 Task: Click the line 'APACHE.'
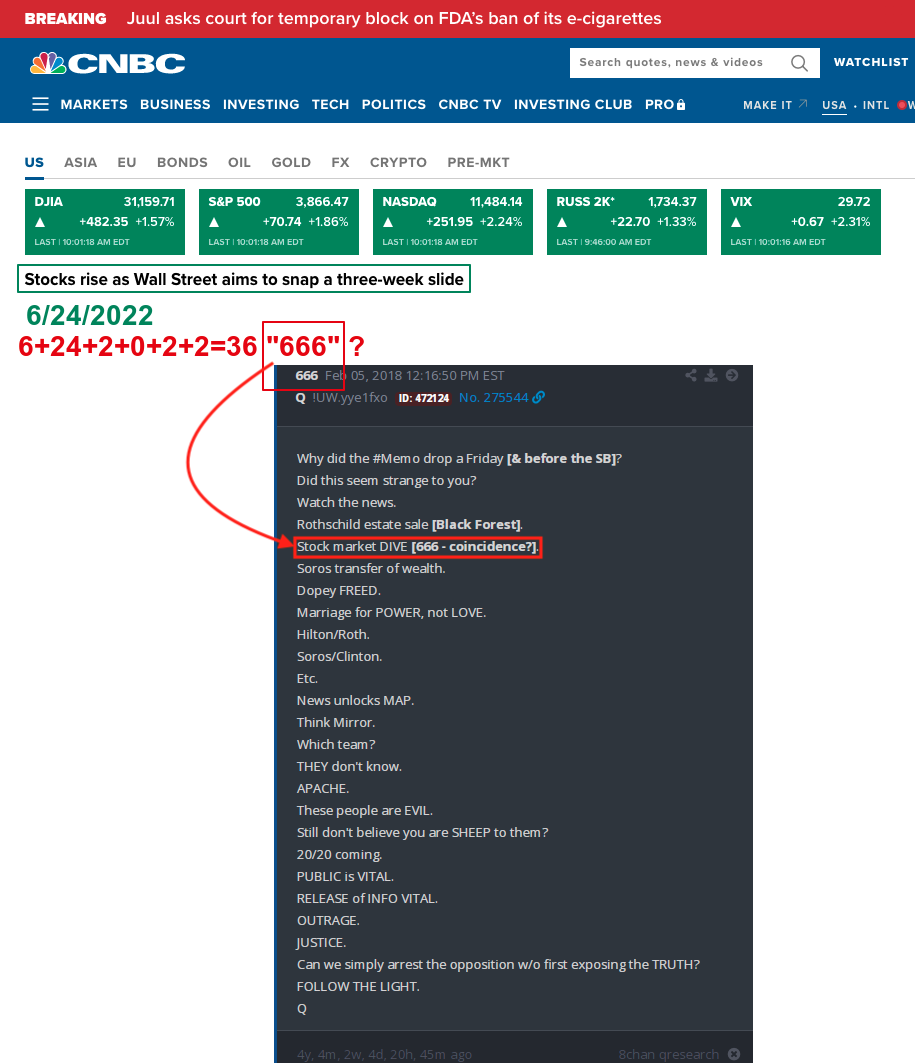tap(323, 788)
